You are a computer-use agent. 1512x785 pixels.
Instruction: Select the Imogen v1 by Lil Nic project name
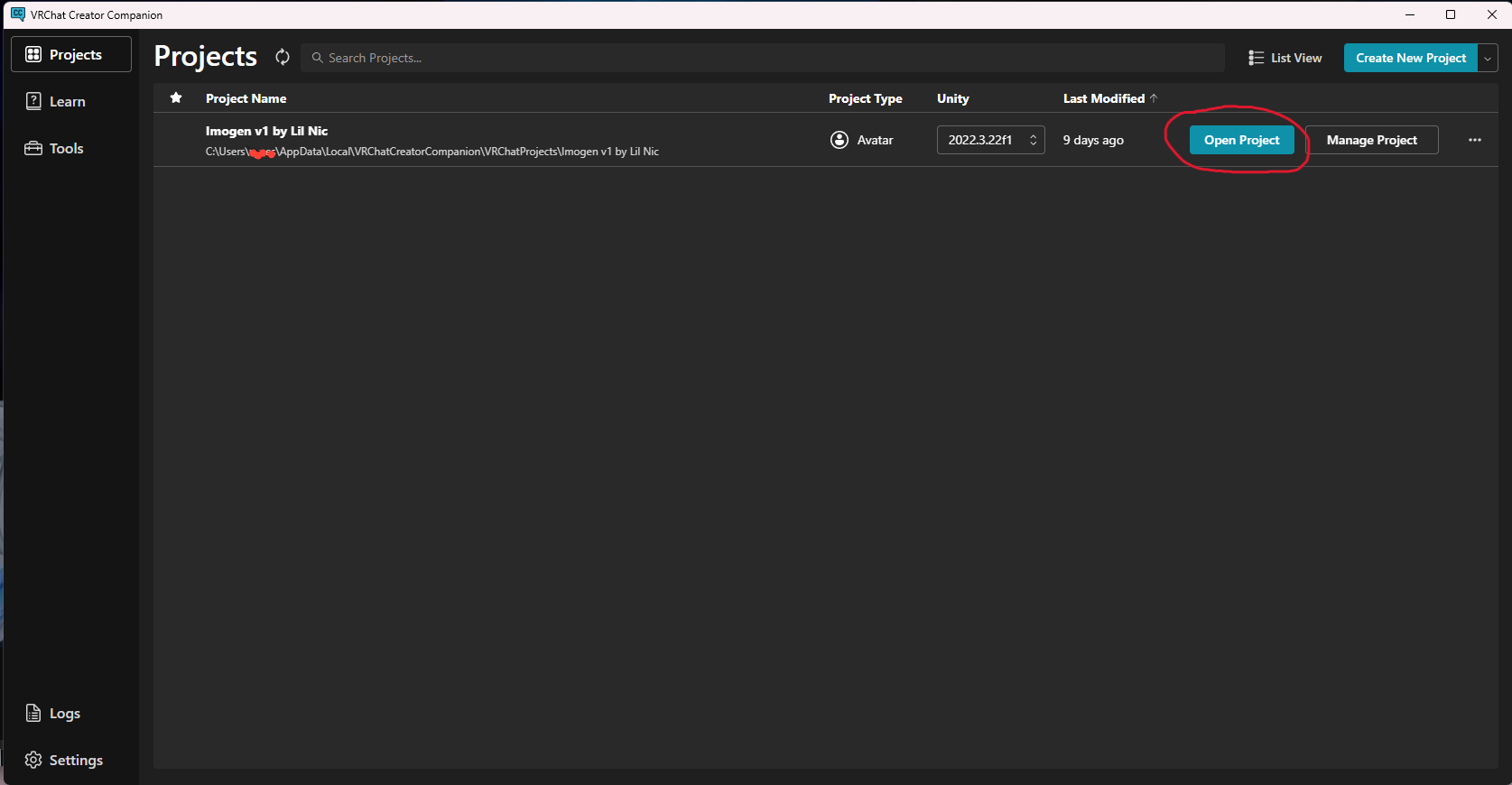(x=266, y=131)
